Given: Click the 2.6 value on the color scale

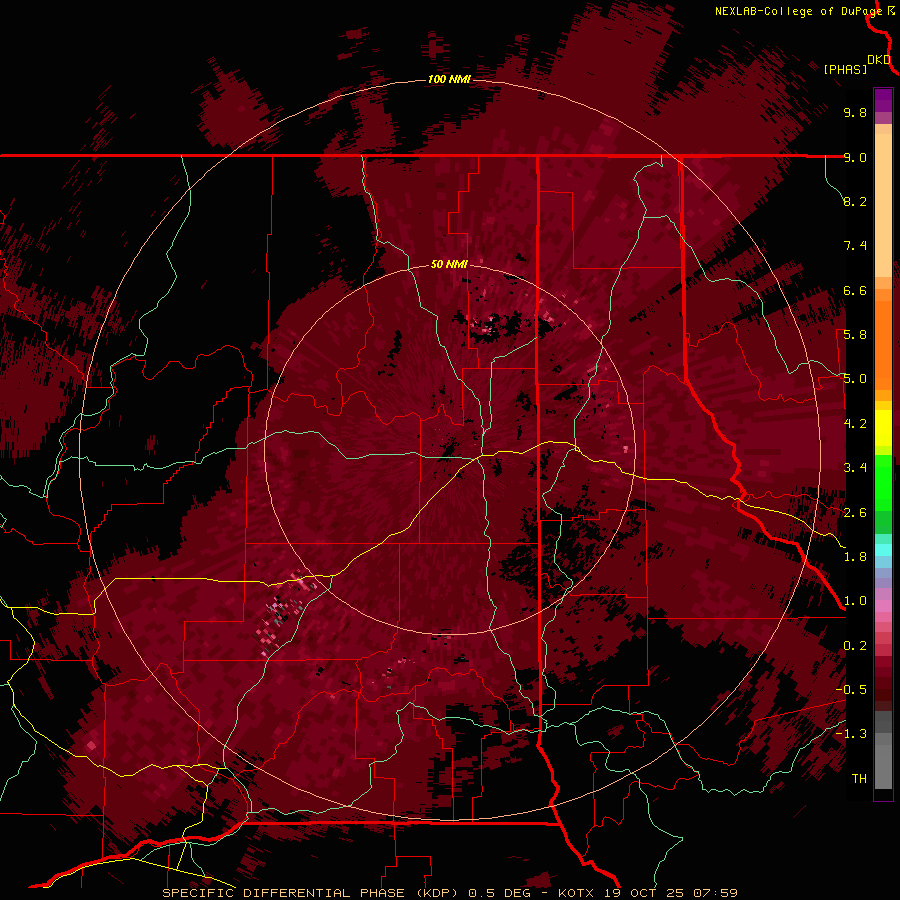Looking at the screenshot, I should (855, 513).
